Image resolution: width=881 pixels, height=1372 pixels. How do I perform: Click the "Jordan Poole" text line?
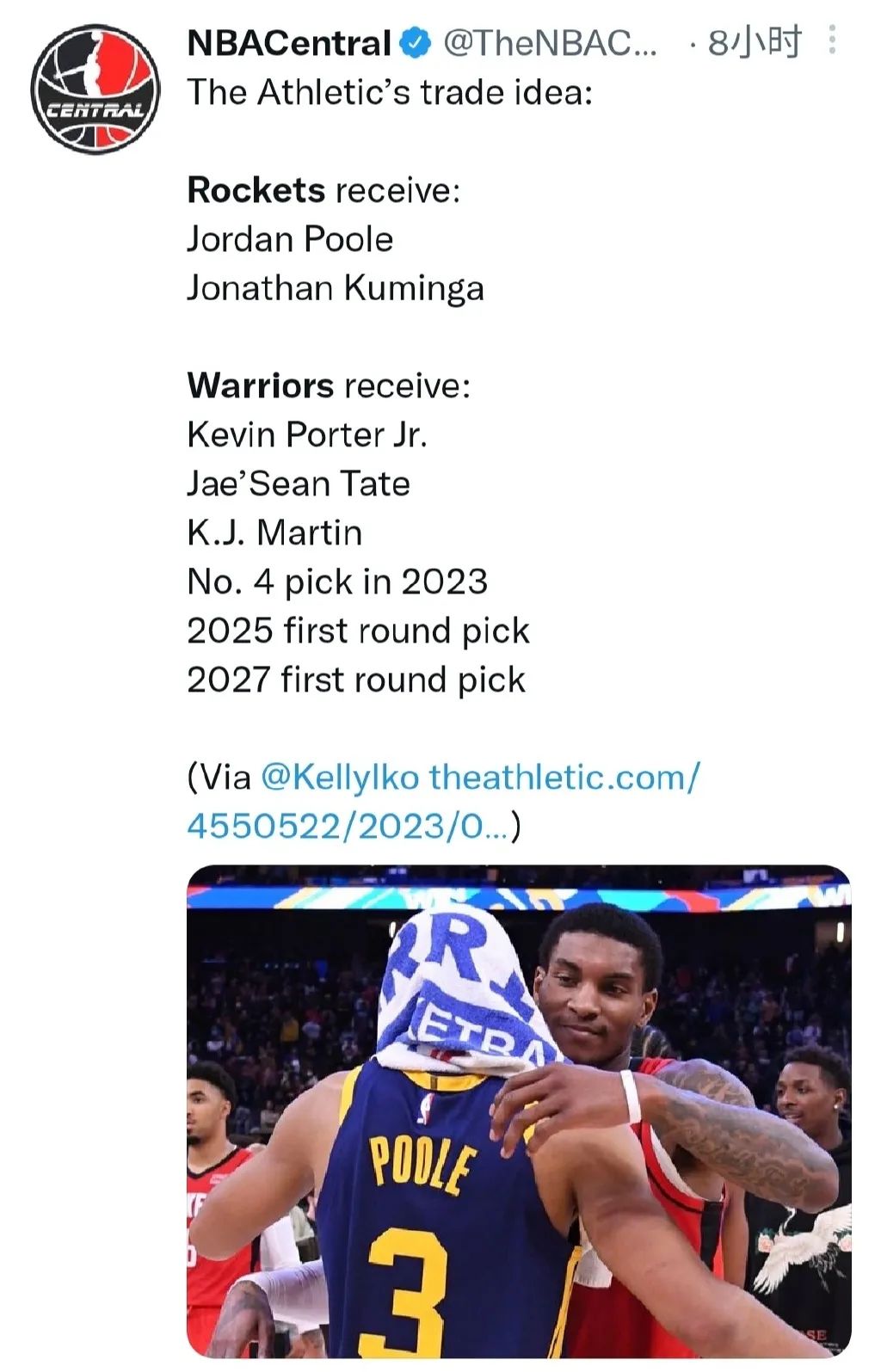290,239
